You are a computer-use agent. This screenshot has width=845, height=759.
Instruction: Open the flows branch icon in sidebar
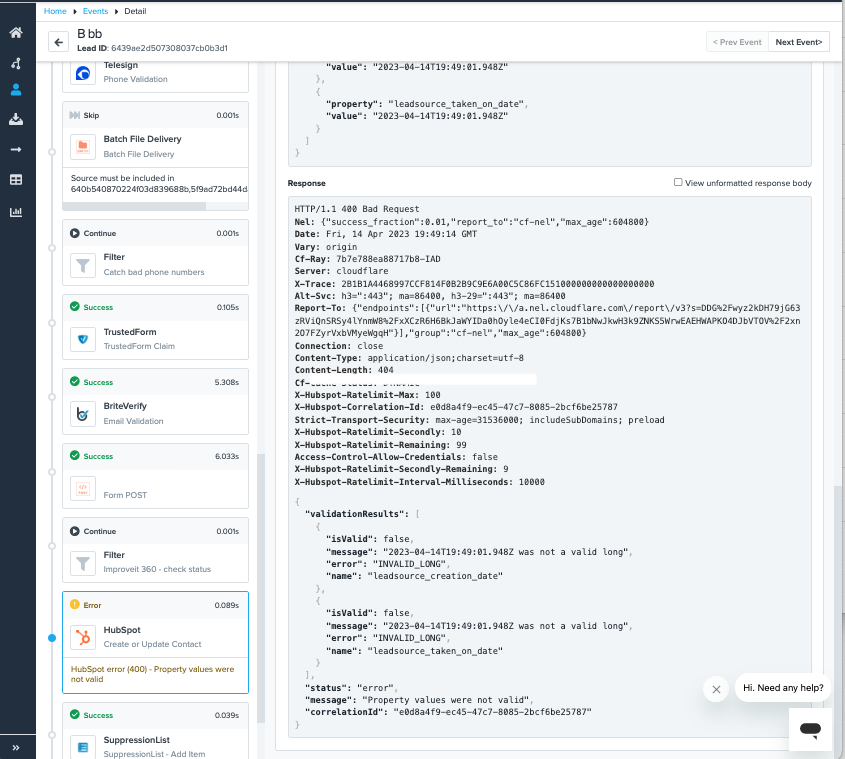16,64
